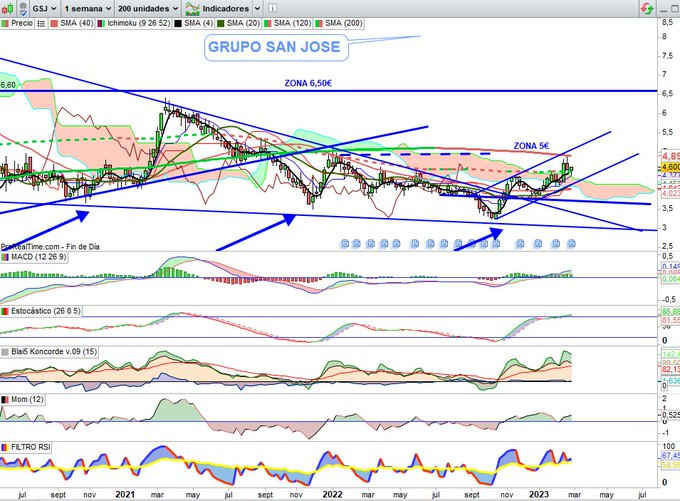
Task: Open the '200 unidades' dropdown
Action: pyautogui.click(x=148, y=8)
